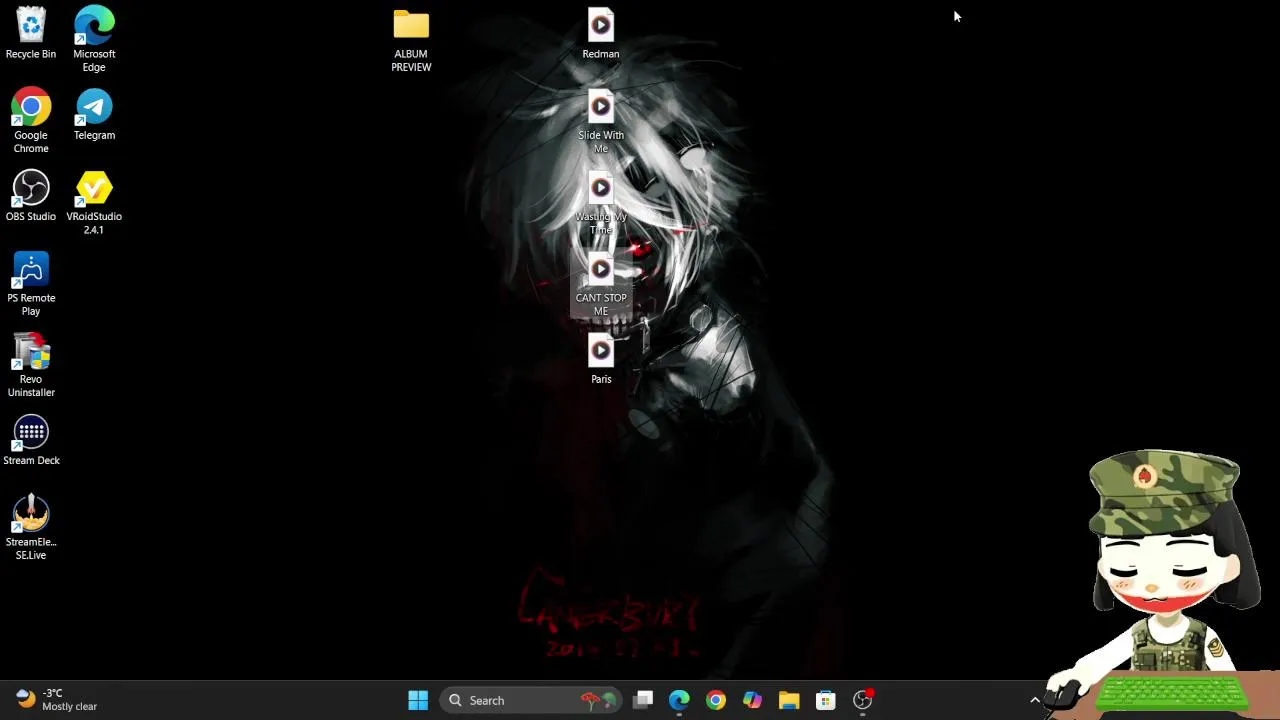Select the Wasting My Time media file
The width and height of the screenshot is (1280, 720).
tap(601, 203)
